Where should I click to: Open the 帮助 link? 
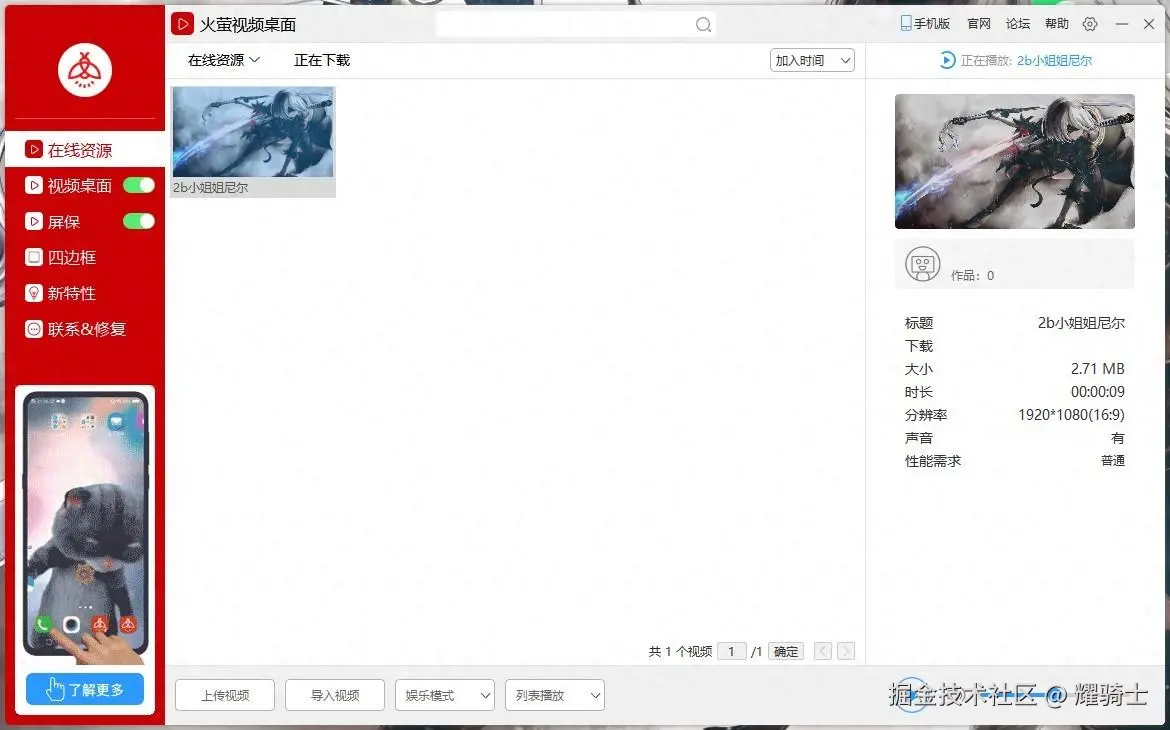click(x=1057, y=24)
